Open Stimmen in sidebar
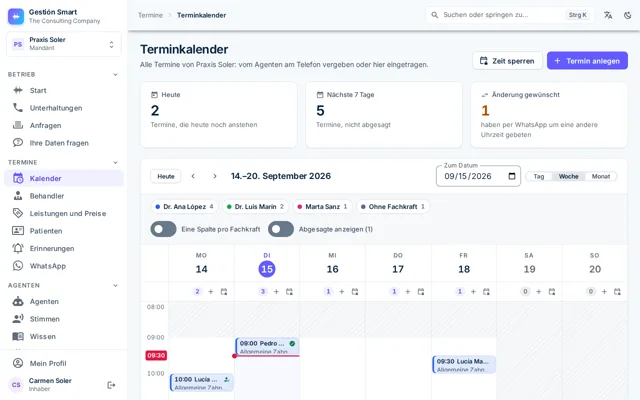This screenshot has height=400, width=640. (64, 319)
